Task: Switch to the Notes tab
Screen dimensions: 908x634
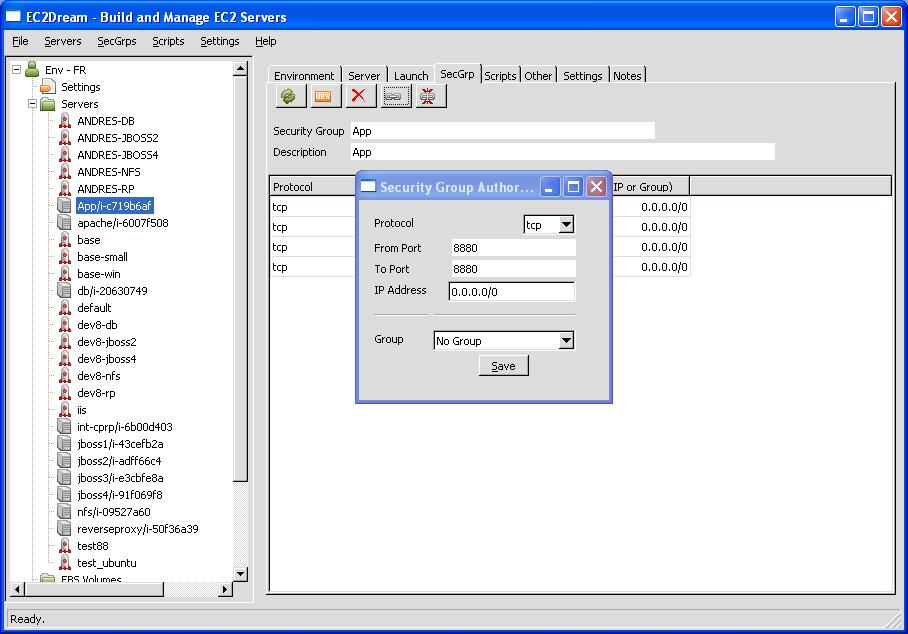Action: 628,76
